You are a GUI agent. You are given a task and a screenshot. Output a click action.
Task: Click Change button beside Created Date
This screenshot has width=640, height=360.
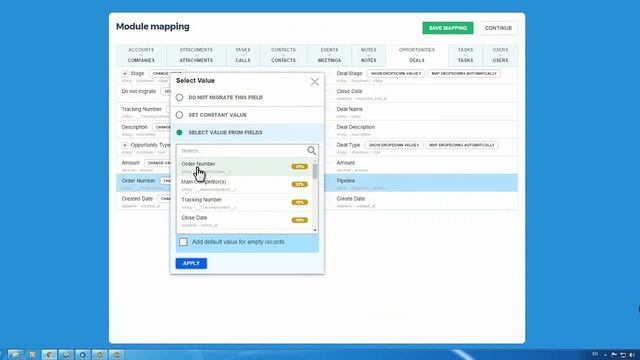click(164, 199)
